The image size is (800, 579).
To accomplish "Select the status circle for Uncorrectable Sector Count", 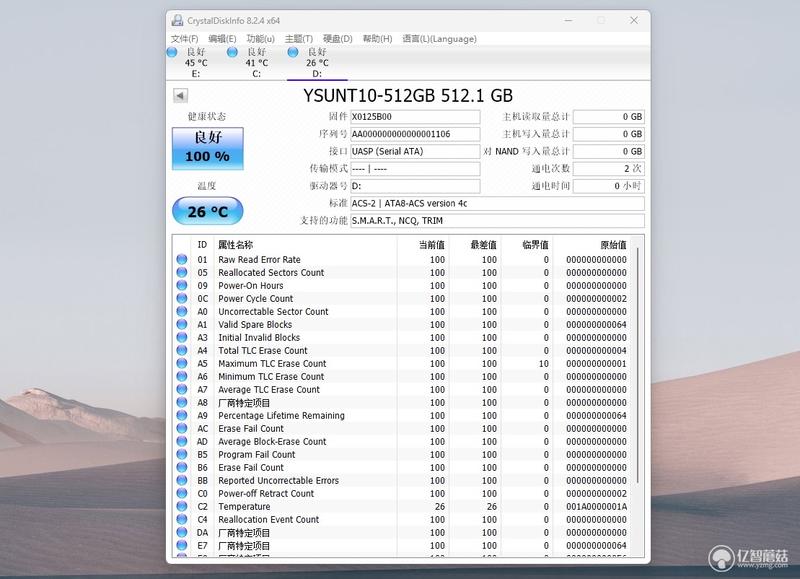I will point(182,311).
